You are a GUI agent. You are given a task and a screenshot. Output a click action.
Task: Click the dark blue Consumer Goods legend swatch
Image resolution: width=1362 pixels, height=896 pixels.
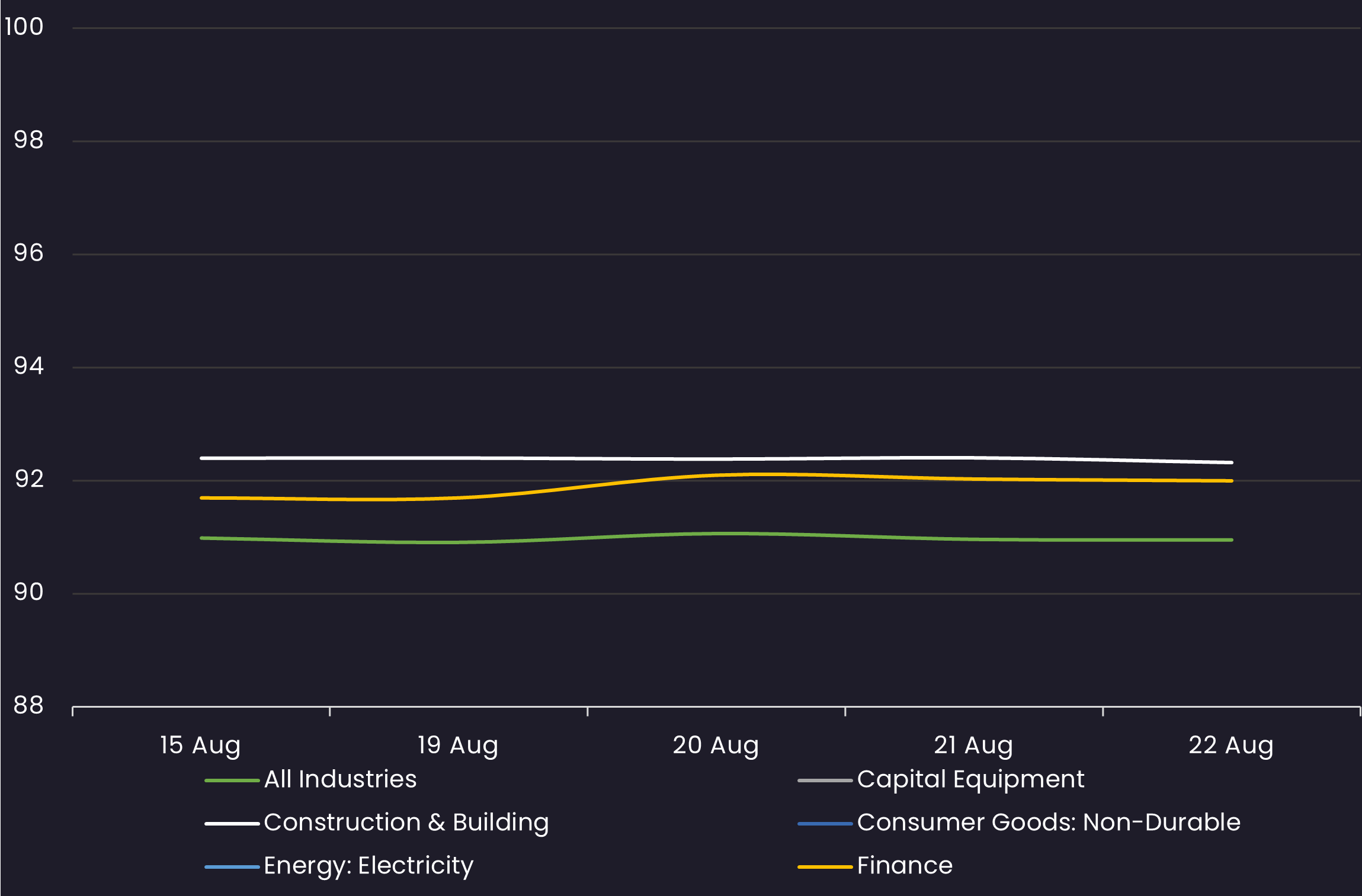(x=824, y=824)
